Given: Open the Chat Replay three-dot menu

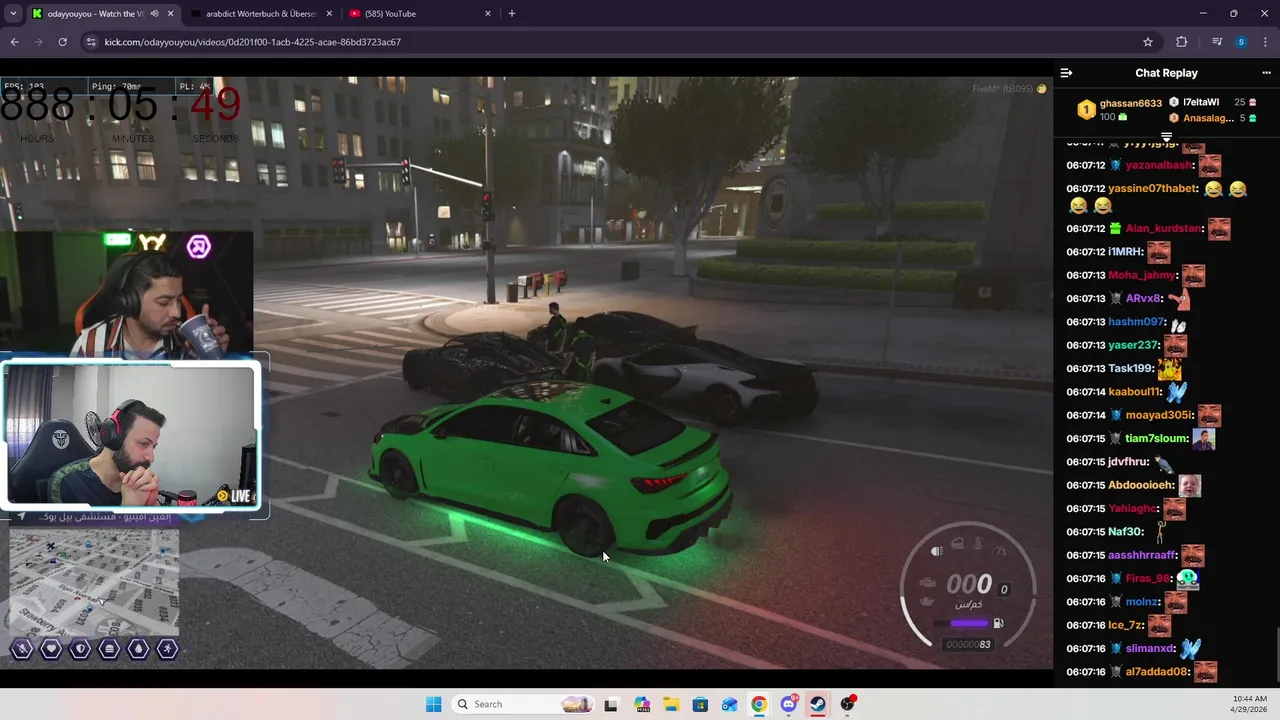Looking at the screenshot, I should (1266, 73).
